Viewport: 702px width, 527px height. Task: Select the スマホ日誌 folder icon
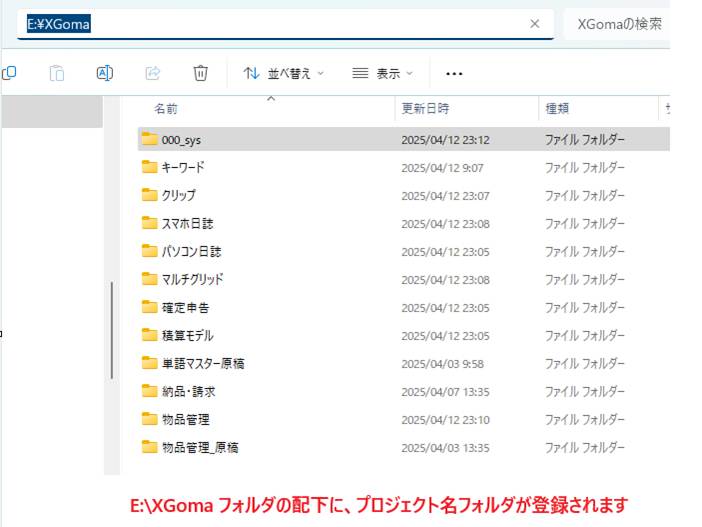(150, 223)
